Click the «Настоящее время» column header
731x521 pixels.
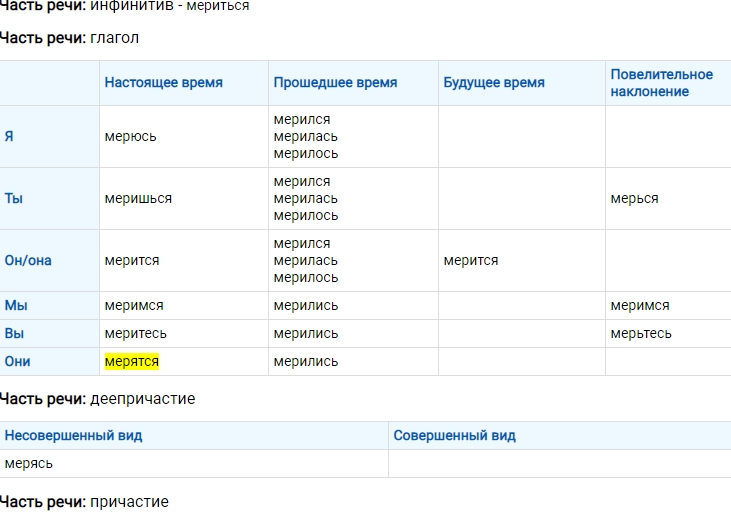163,83
